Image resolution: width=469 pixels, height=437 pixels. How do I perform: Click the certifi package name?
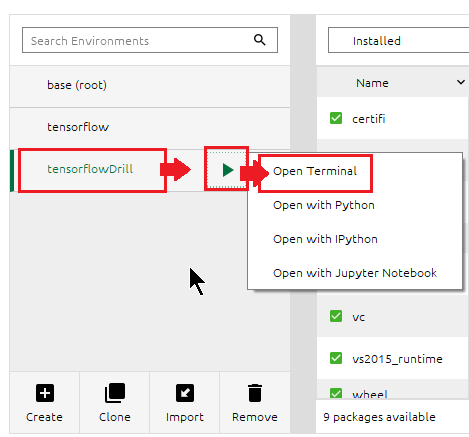369,119
